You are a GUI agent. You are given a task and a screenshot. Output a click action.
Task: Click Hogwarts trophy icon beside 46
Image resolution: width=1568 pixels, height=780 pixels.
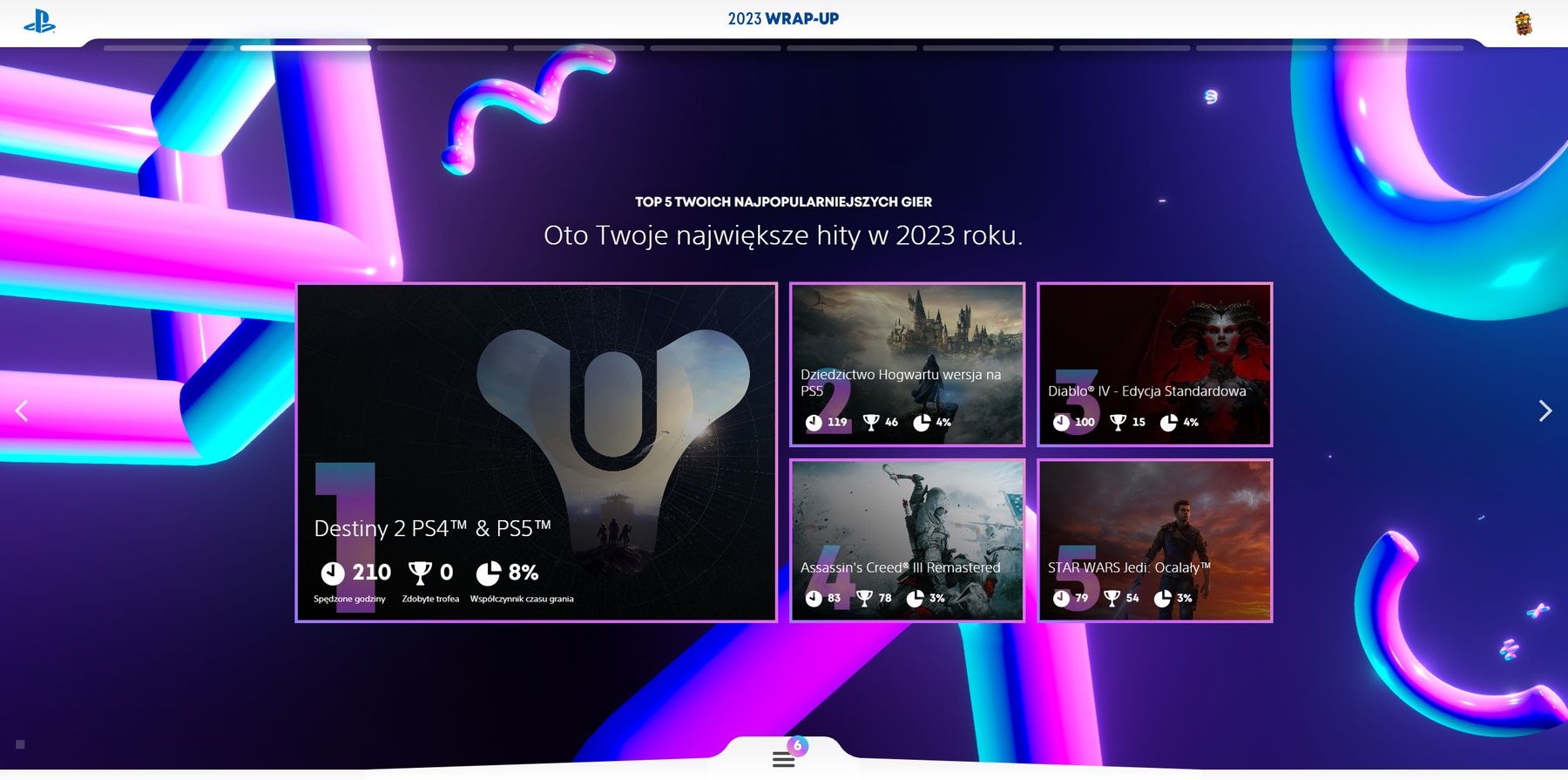click(871, 423)
